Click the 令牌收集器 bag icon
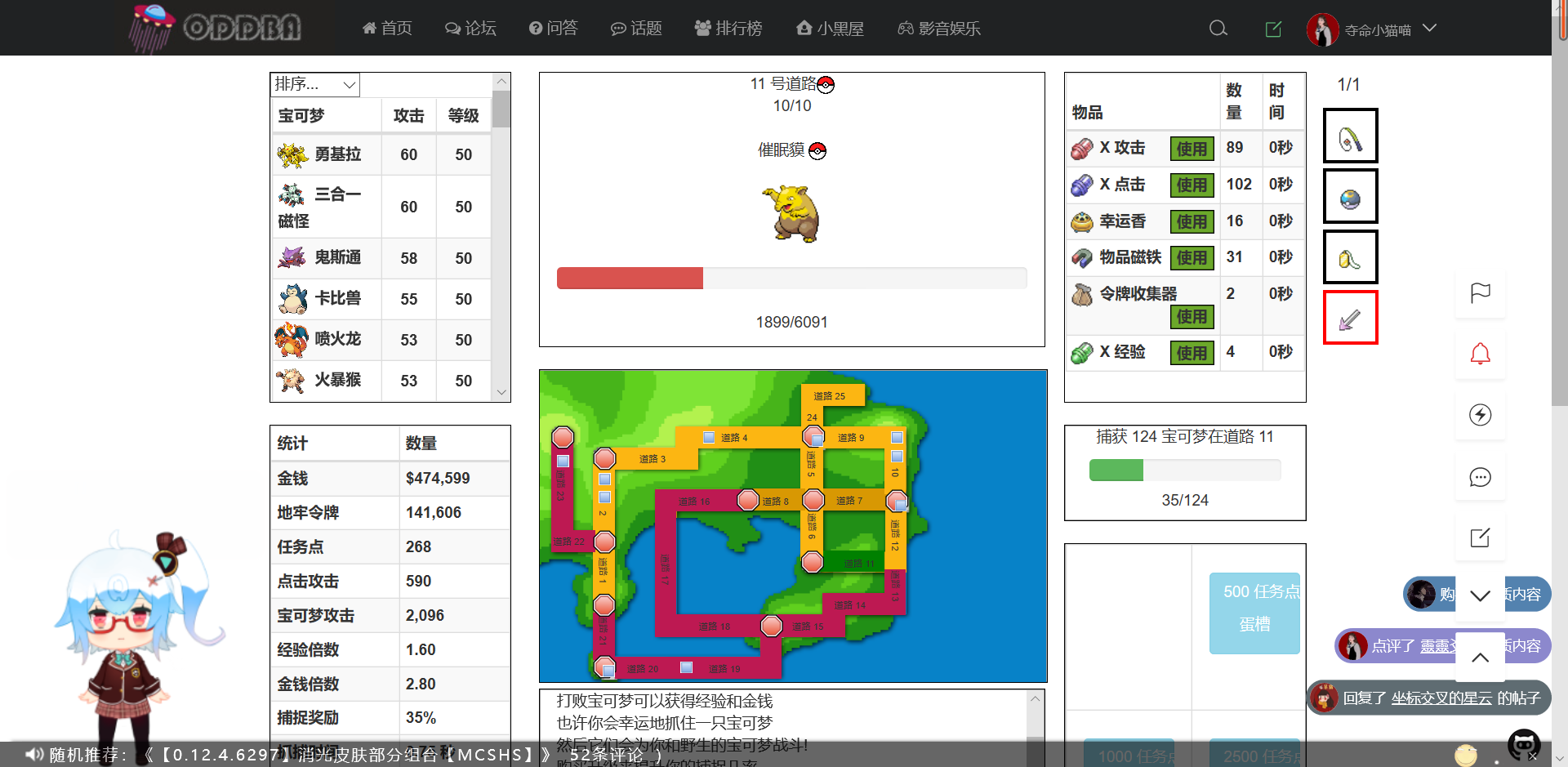The width and height of the screenshot is (1568, 767). (1082, 295)
